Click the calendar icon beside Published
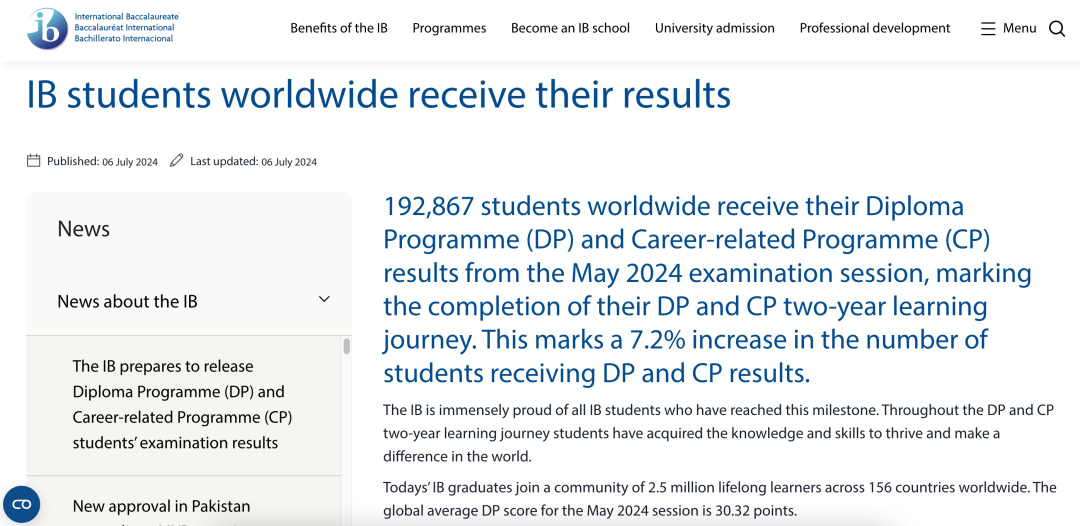The height and width of the screenshot is (526, 1080). (x=33, y=161)
